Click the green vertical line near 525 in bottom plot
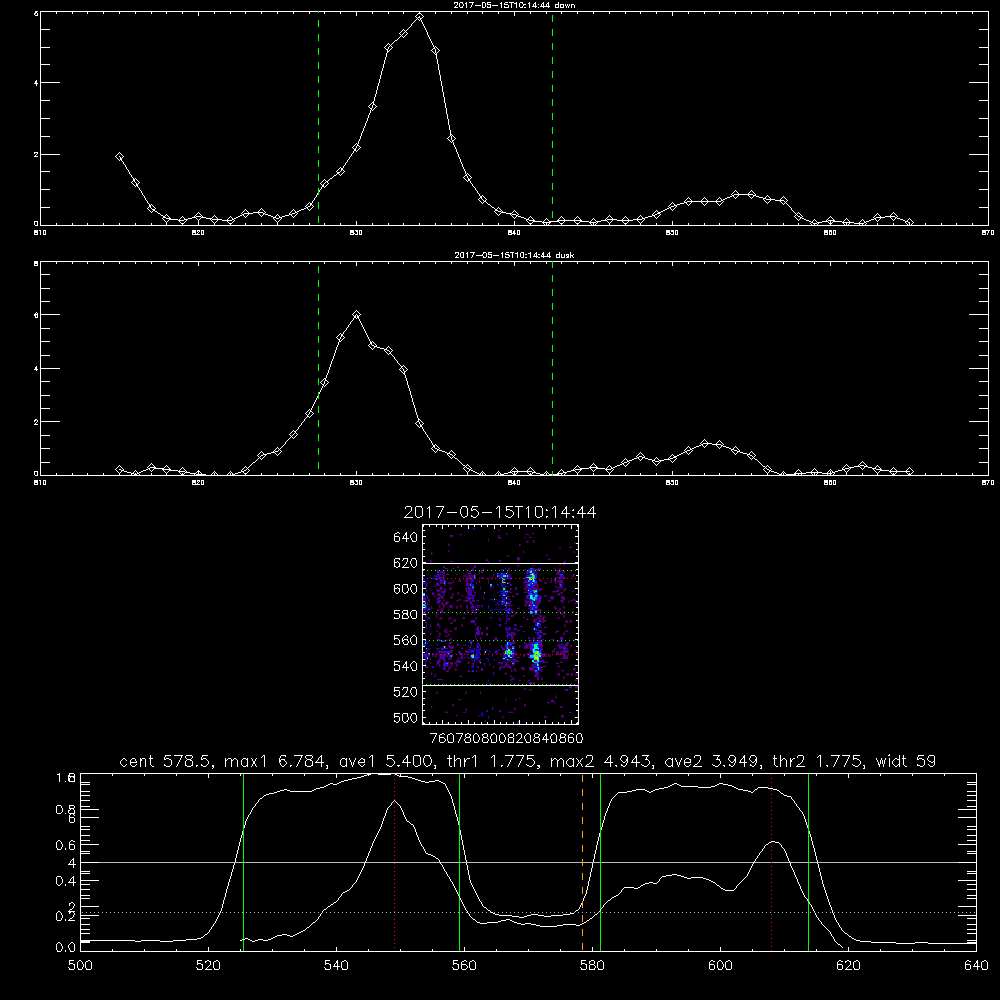The height and width of the screenshot is (1000, 1000). (243, 862)
